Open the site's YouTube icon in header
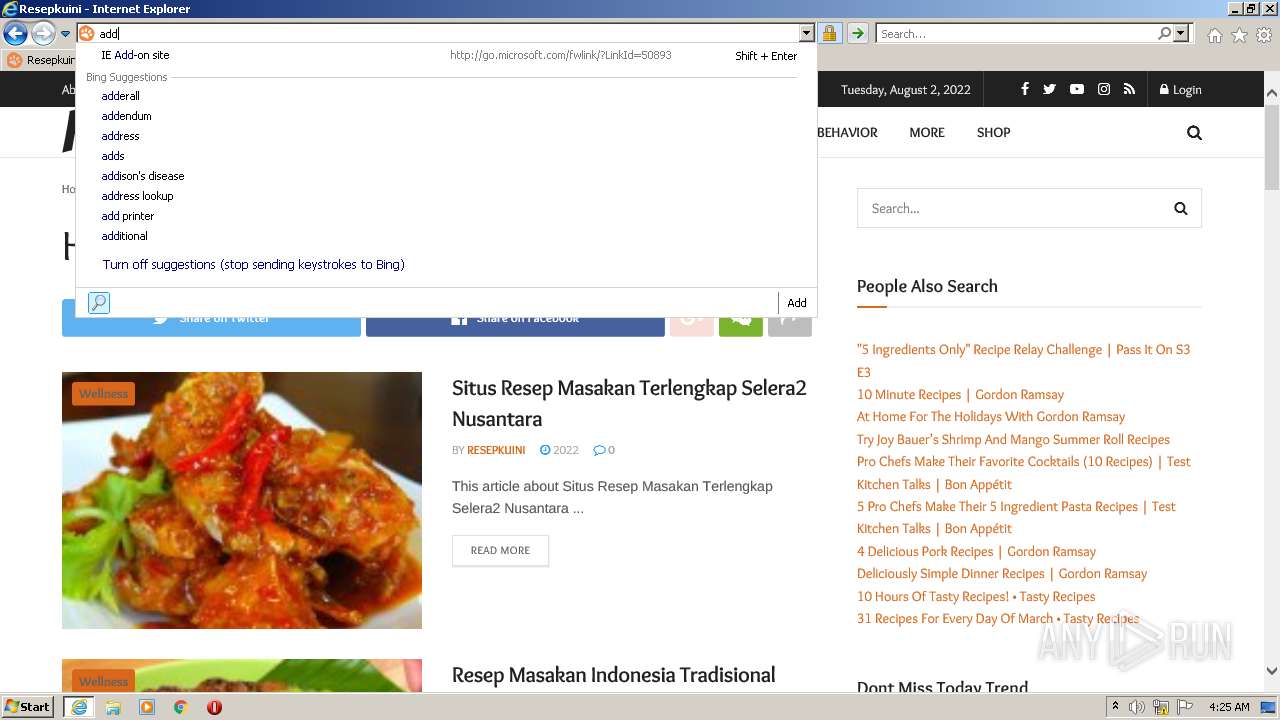The image size is (1280, 720). pos(1076,89)
